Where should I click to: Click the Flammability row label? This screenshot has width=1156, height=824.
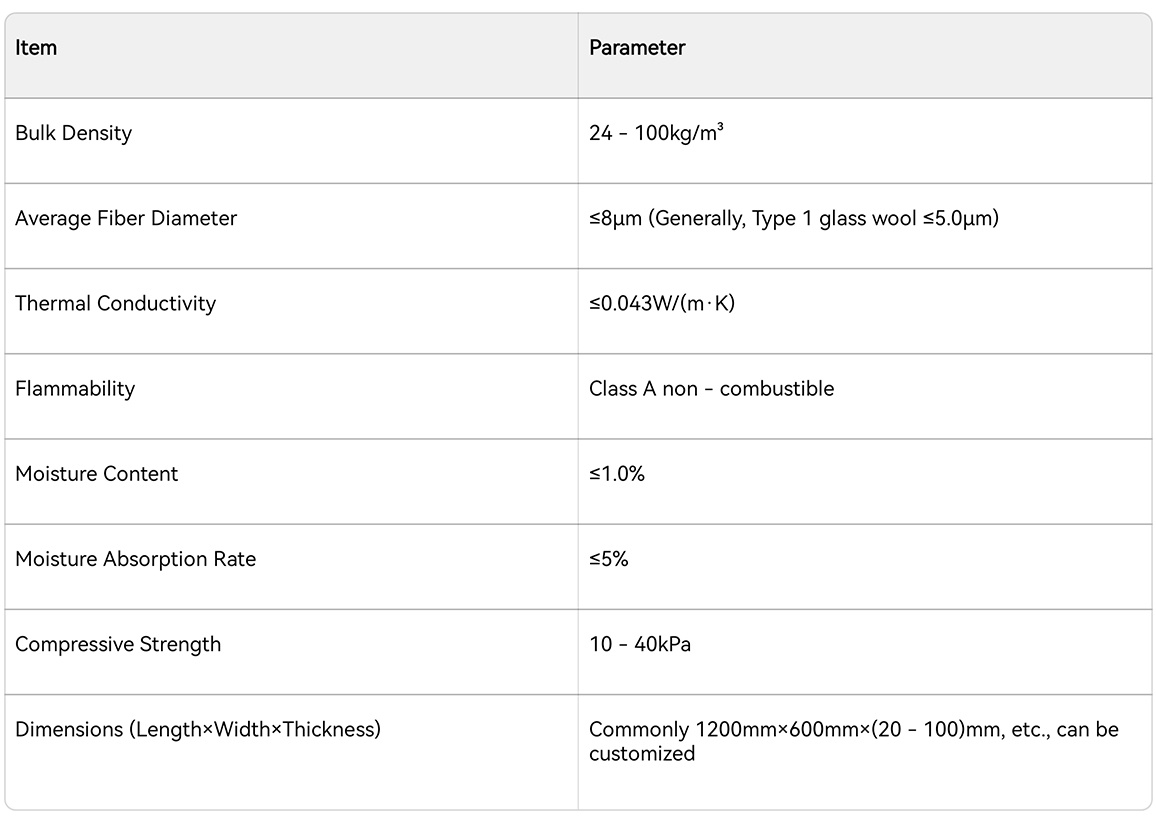point(75,388)
